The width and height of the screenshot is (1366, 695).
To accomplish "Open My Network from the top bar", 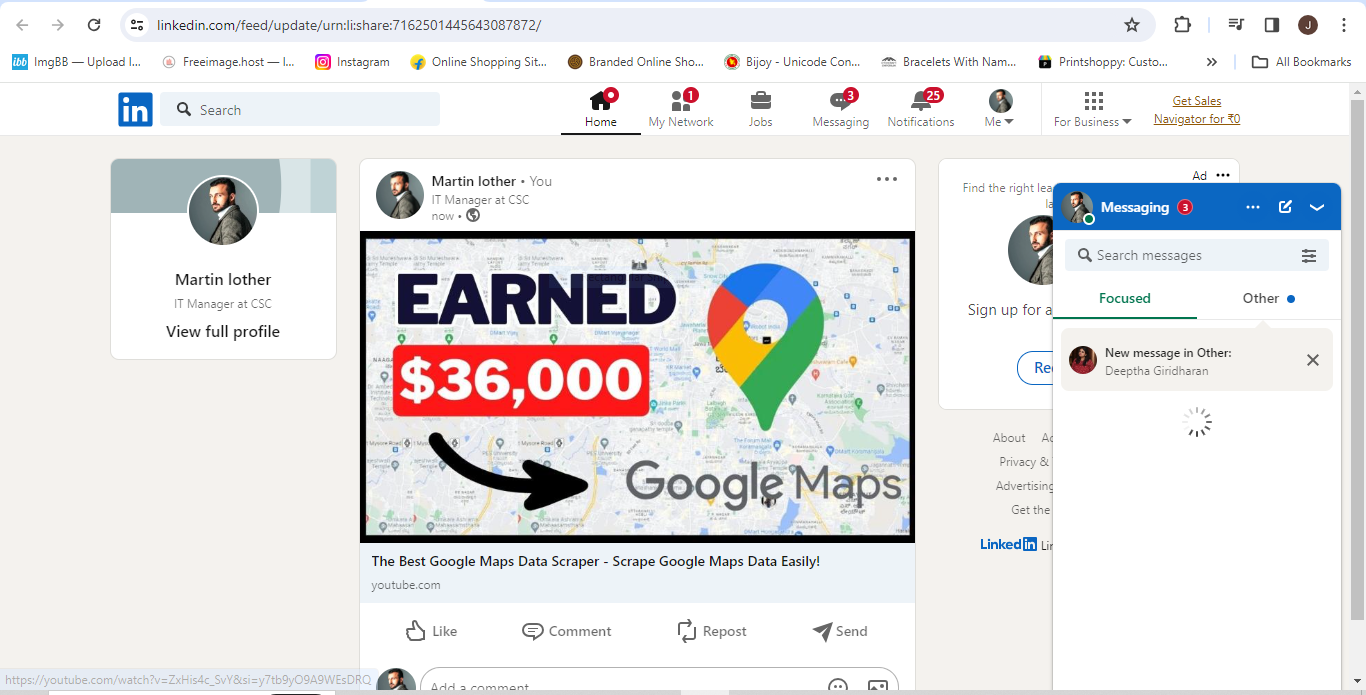I will click(680, 109).
